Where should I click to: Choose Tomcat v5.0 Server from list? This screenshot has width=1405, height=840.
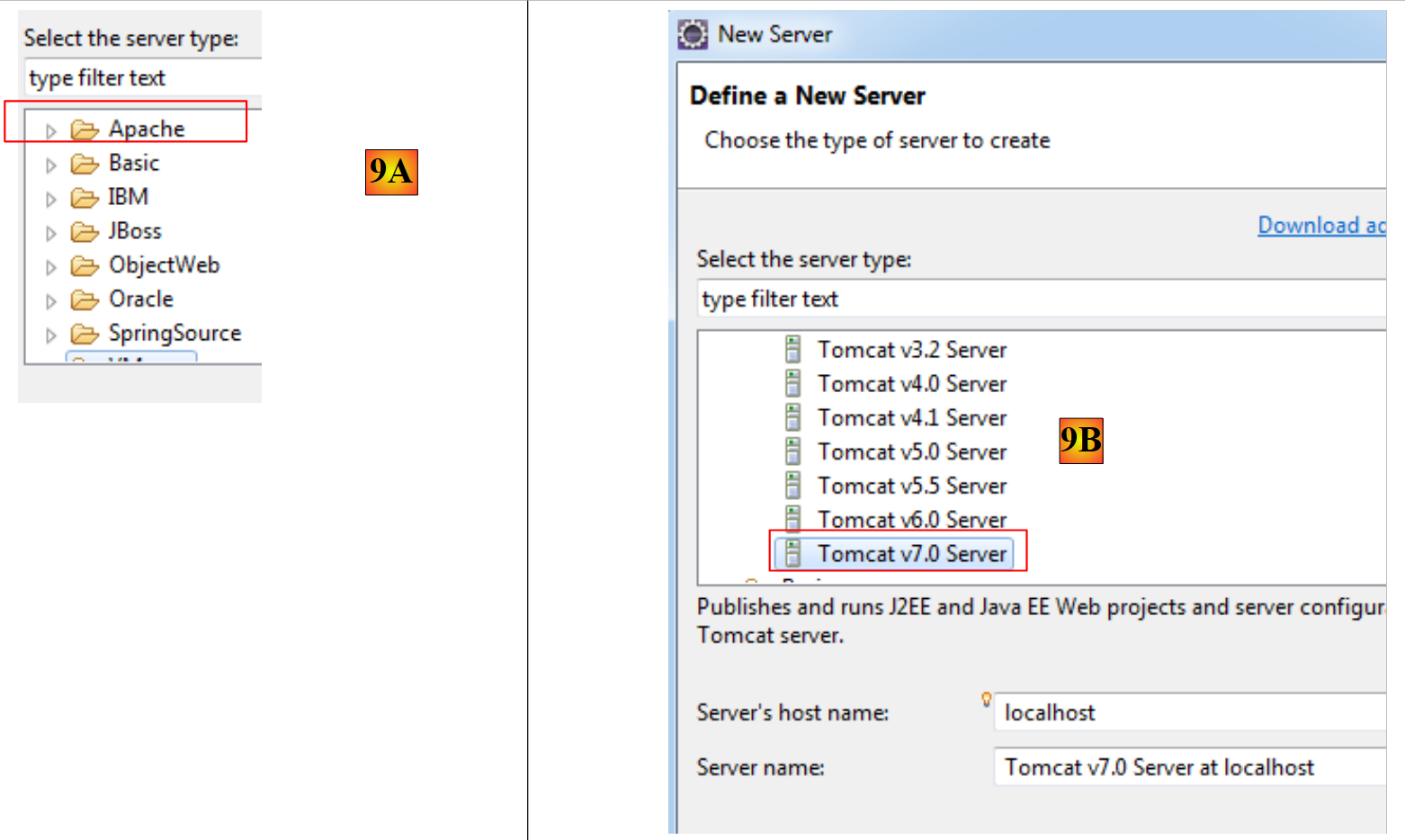click(911, 452)
